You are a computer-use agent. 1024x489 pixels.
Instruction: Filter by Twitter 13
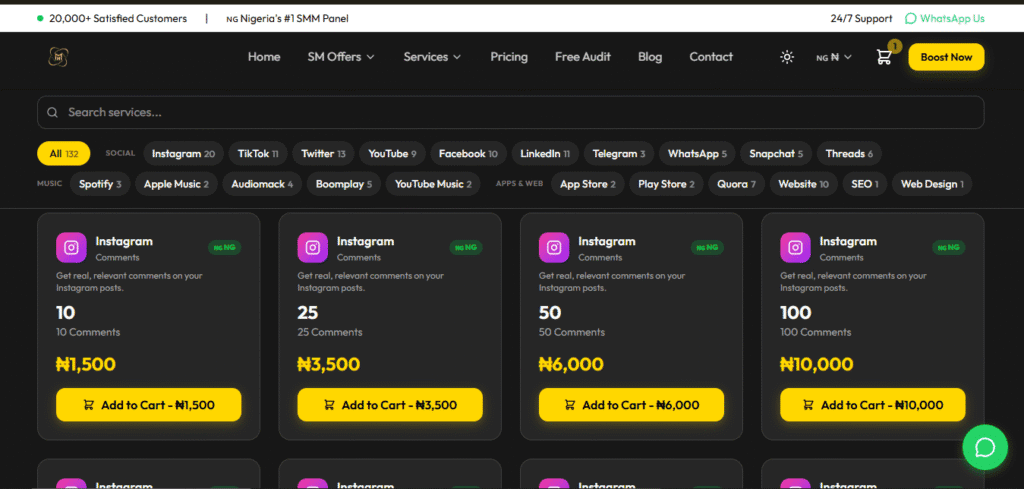(323, 153)
